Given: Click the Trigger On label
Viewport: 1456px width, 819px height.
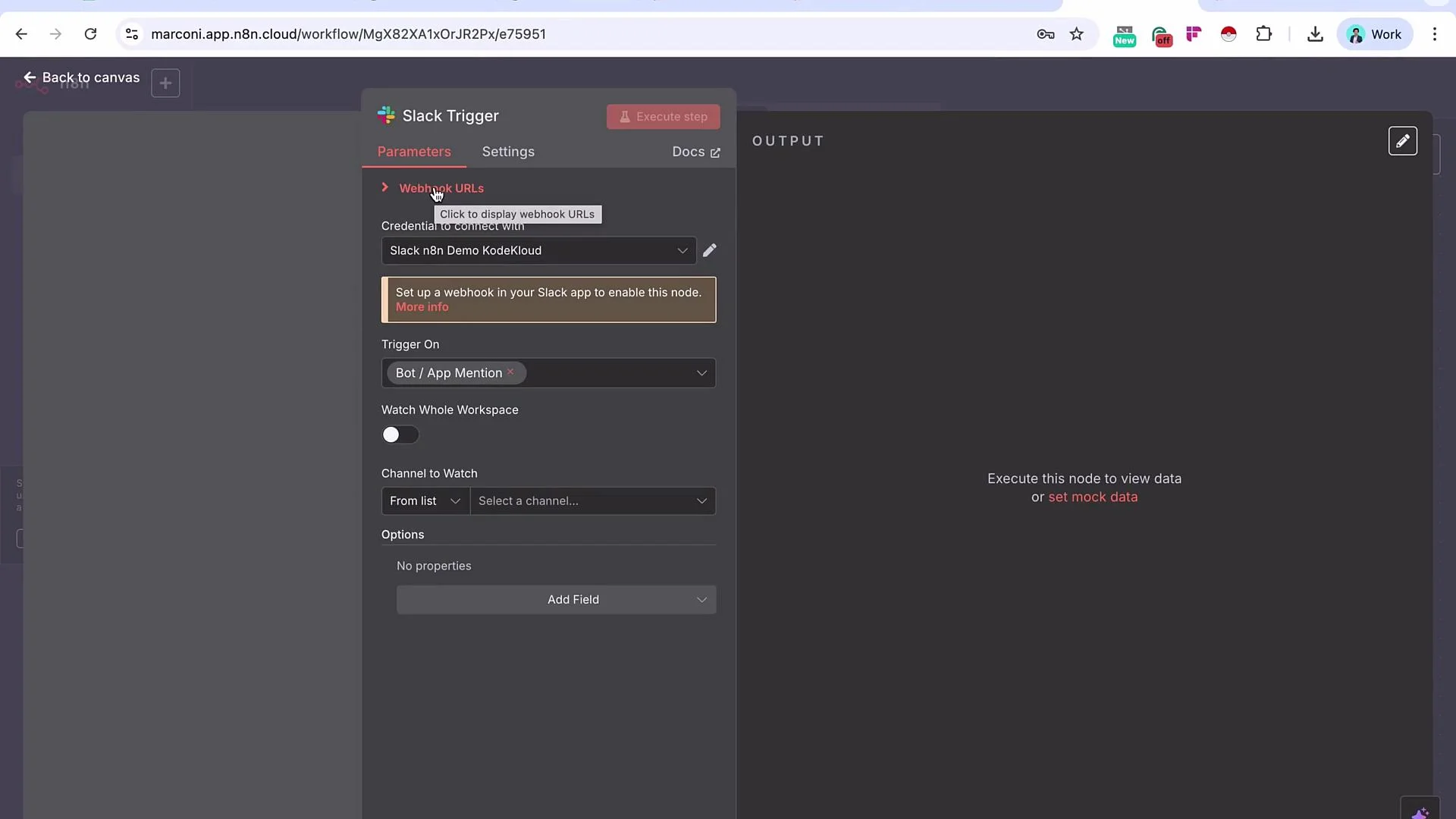Looking at the screenshot, I should coord(410,344).
